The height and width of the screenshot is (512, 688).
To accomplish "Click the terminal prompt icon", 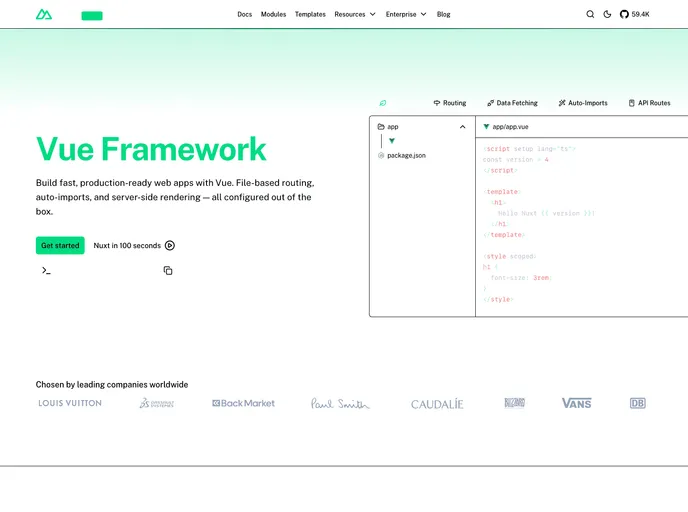I will point(46,271).
